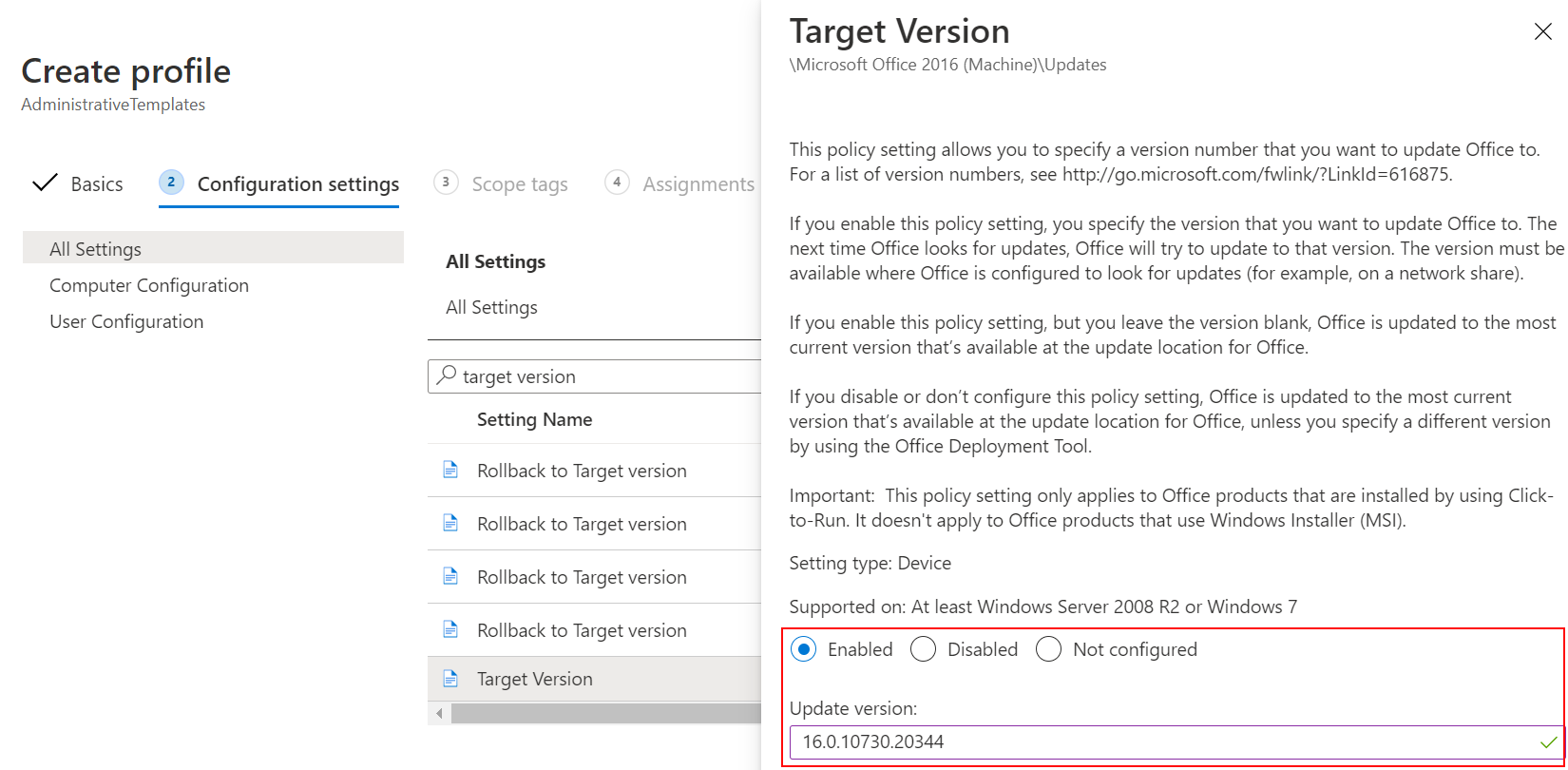
Task: Click the search magnifier icon
Action: (446, 375)
